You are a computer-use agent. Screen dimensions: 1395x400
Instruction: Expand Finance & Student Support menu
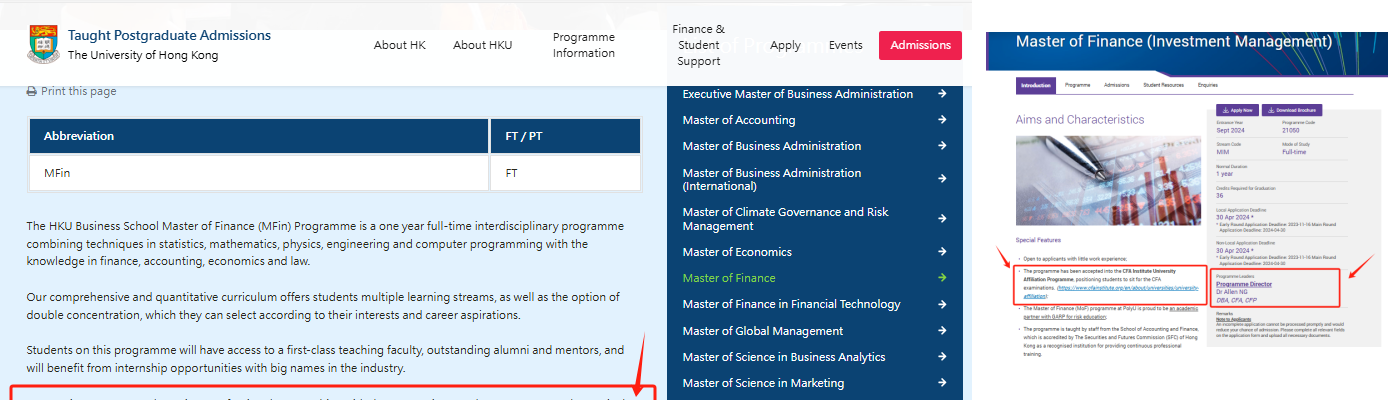coord(698,45)
